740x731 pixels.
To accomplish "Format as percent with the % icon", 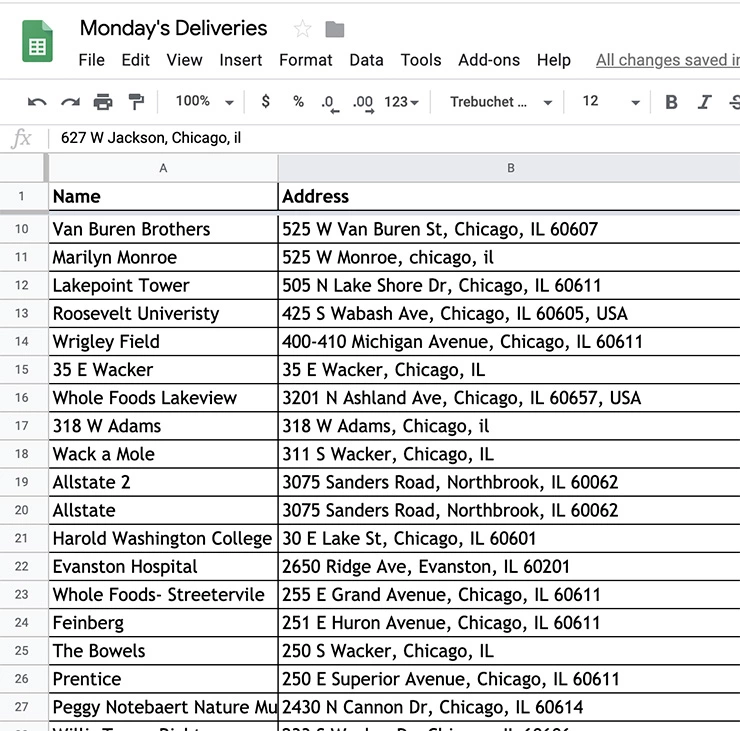I will point(298,101).
